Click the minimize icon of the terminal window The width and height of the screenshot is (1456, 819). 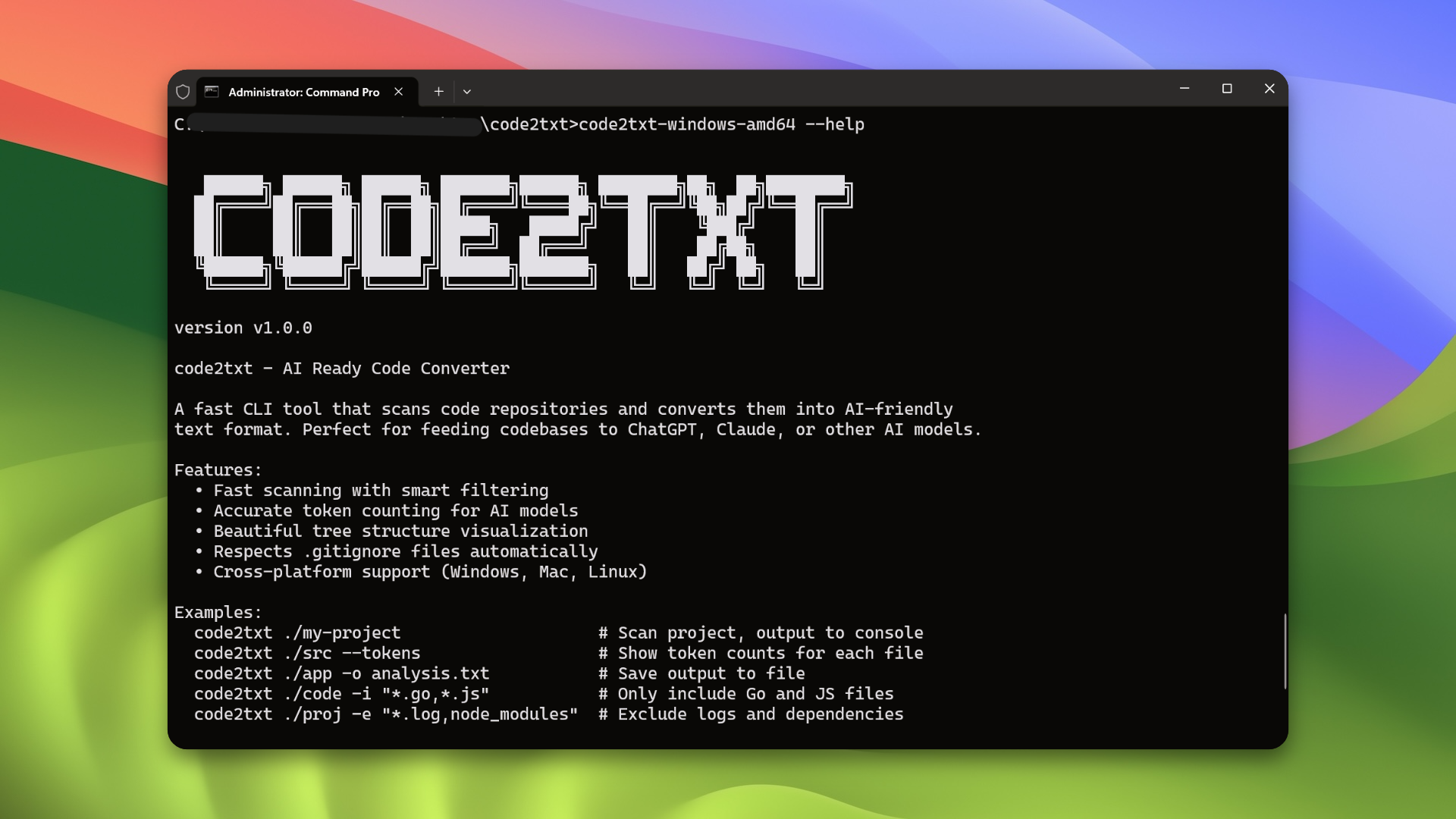coord(1185,89)
